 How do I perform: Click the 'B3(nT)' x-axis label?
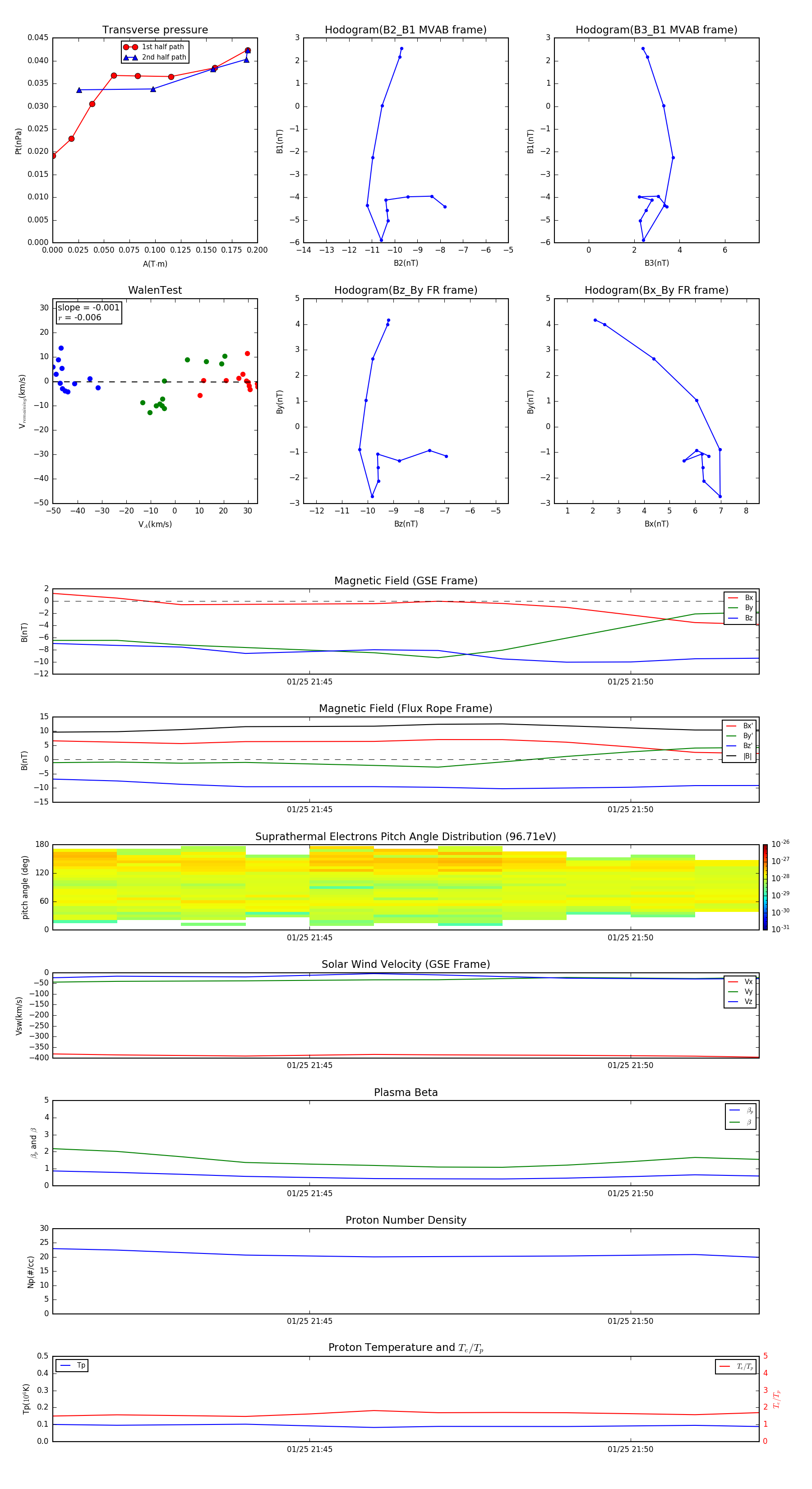click(656, 264)
